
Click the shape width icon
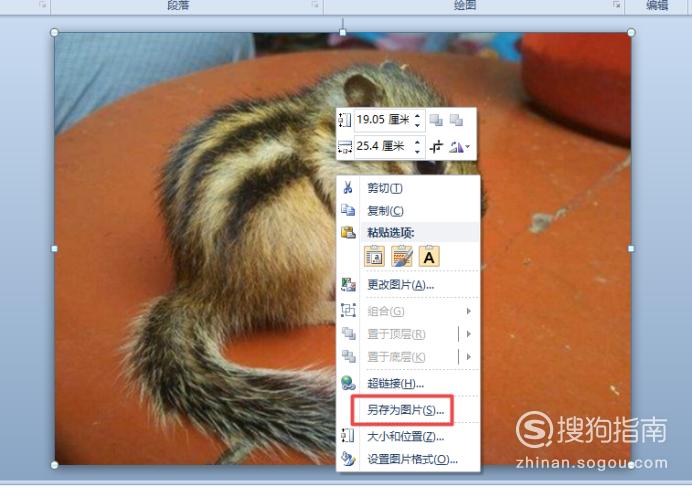pyautogui.click(x=345, y=147)
